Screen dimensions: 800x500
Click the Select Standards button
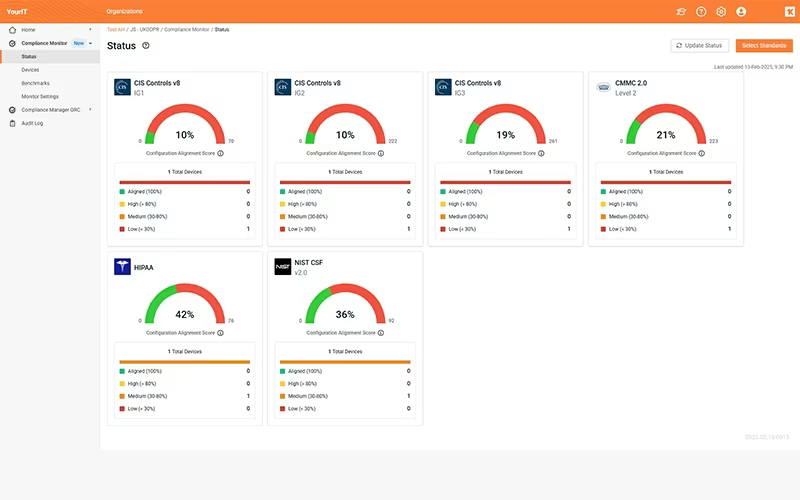[x=764, y=45]
